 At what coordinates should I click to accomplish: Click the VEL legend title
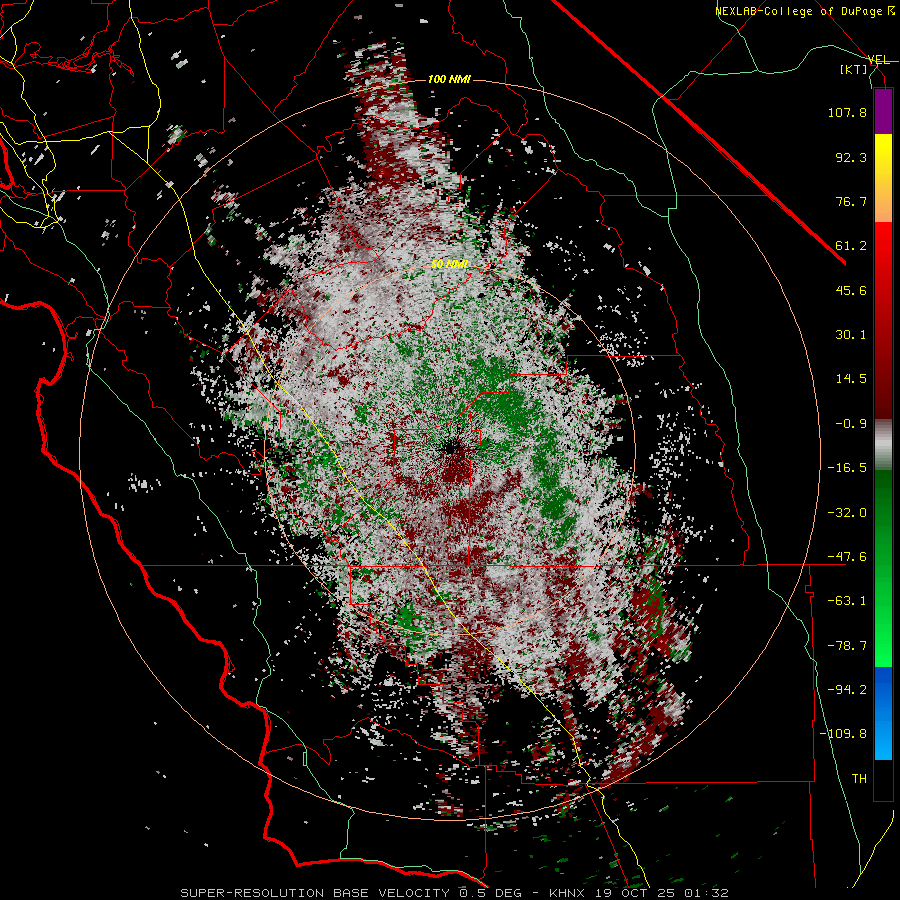coord(879,60)
